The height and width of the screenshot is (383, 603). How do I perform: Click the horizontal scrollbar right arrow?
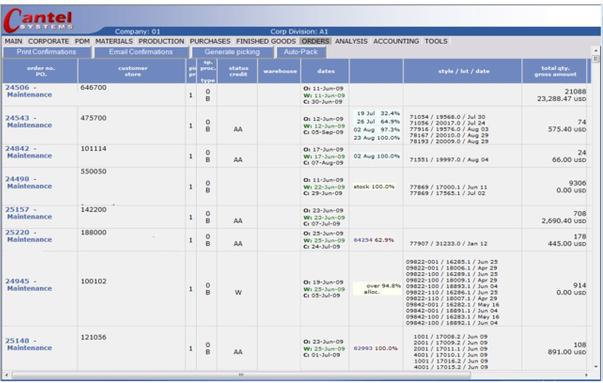point(586,375)
